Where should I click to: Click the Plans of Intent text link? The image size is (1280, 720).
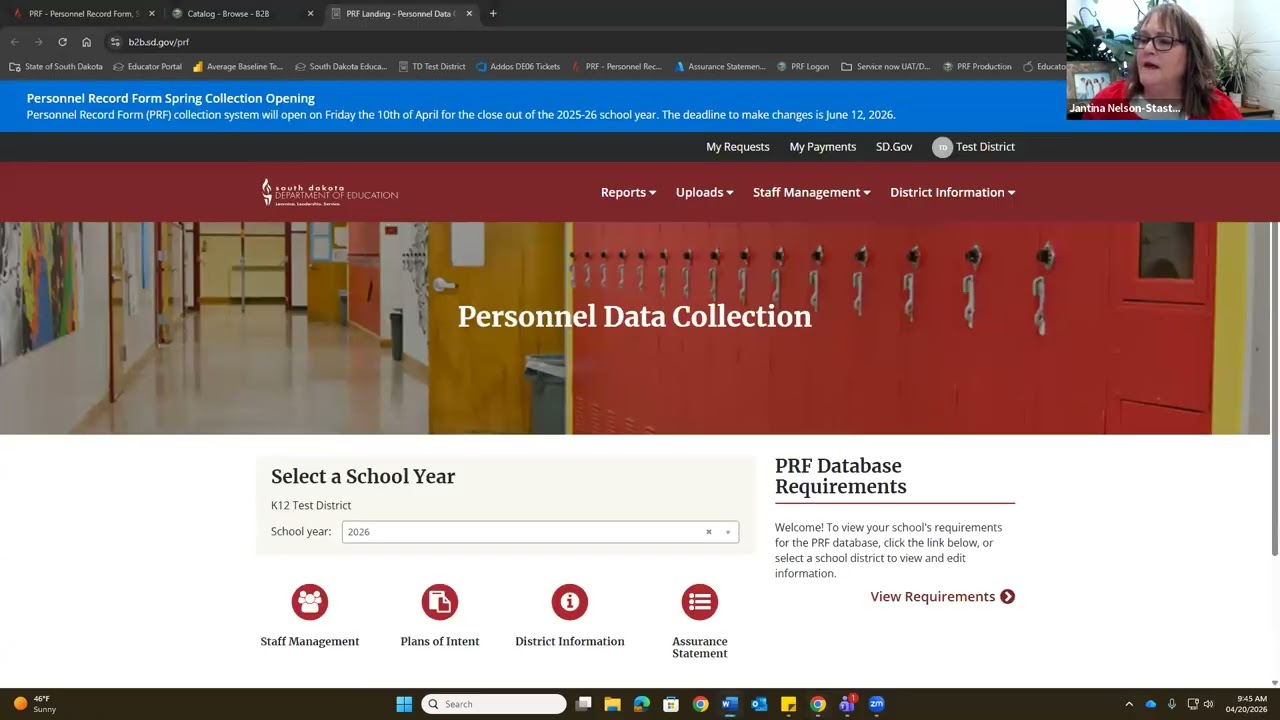[440, 642]
